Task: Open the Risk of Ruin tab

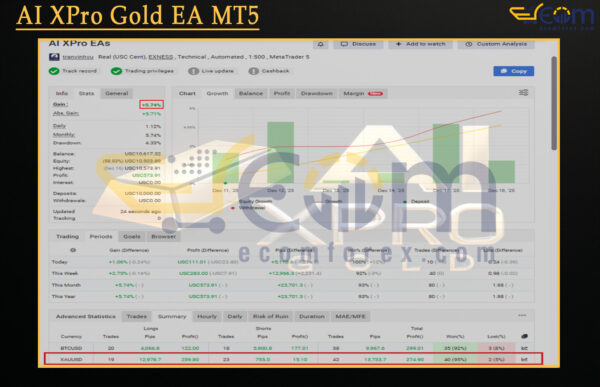Action: [x=271, y=317]
